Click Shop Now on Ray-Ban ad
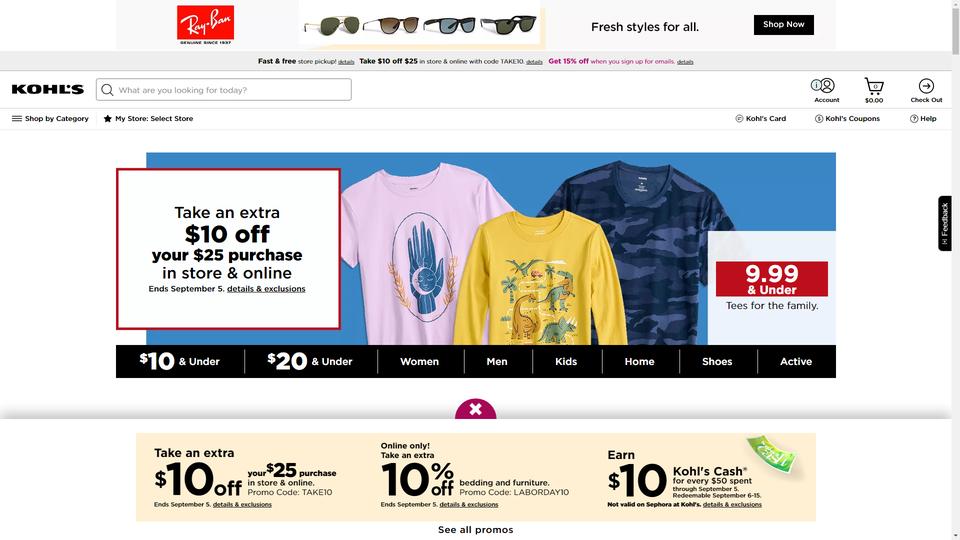Viewport: 960px width, 540px height. [x=784, y=24]
